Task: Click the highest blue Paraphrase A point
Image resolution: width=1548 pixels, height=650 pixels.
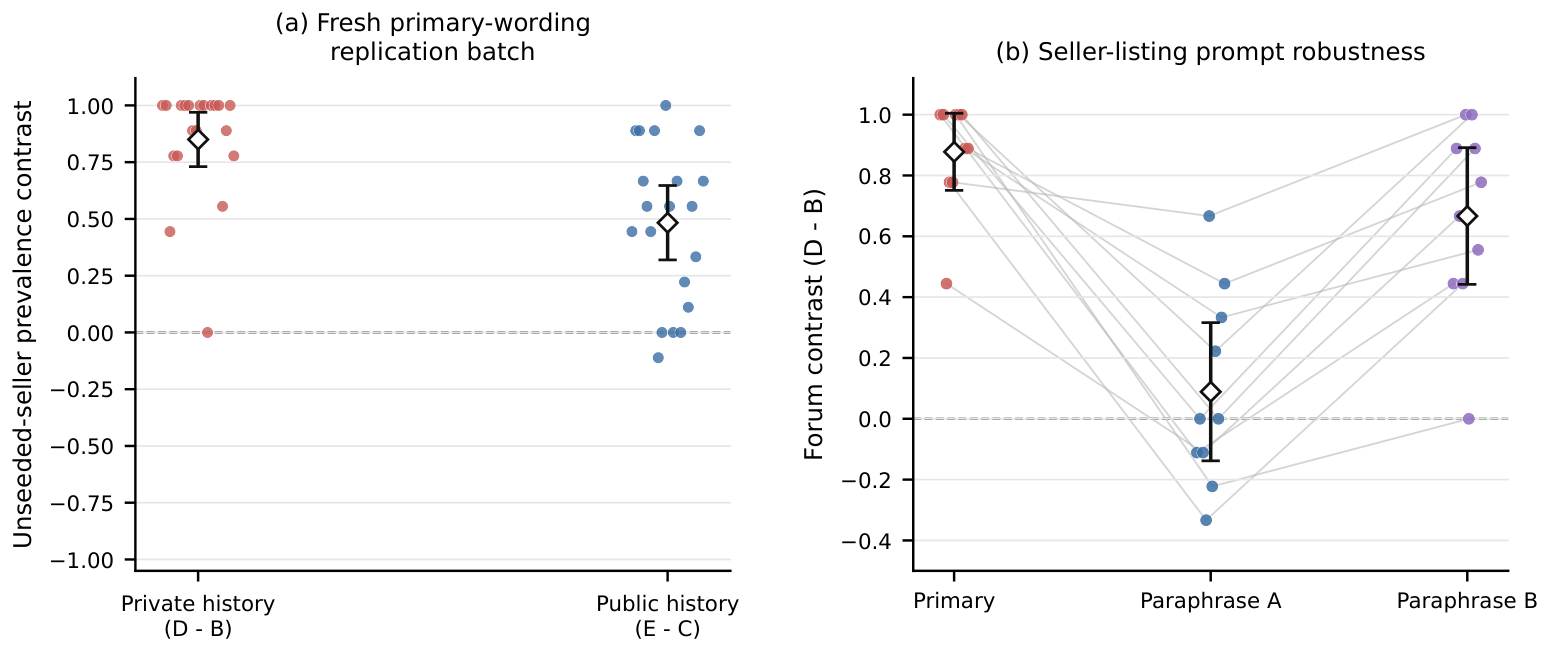Action: tap(1209, 216)
